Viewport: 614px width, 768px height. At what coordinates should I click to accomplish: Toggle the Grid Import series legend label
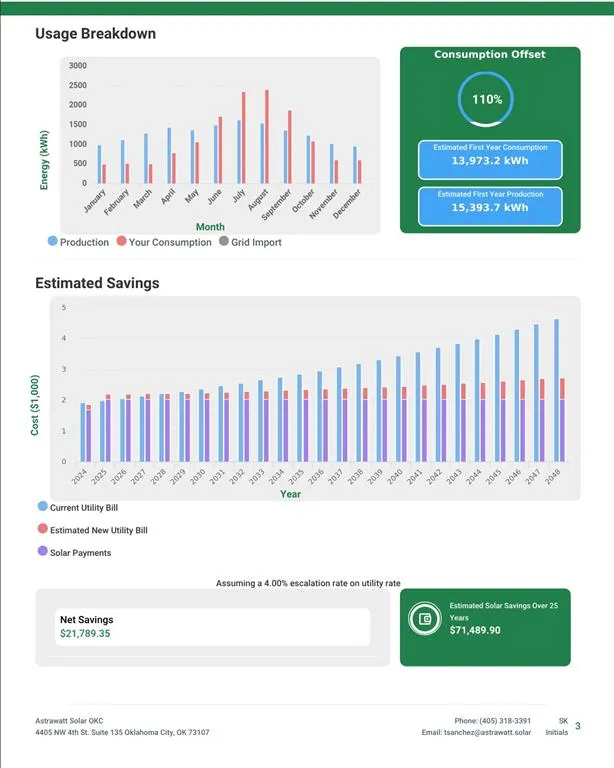(256, 242)
